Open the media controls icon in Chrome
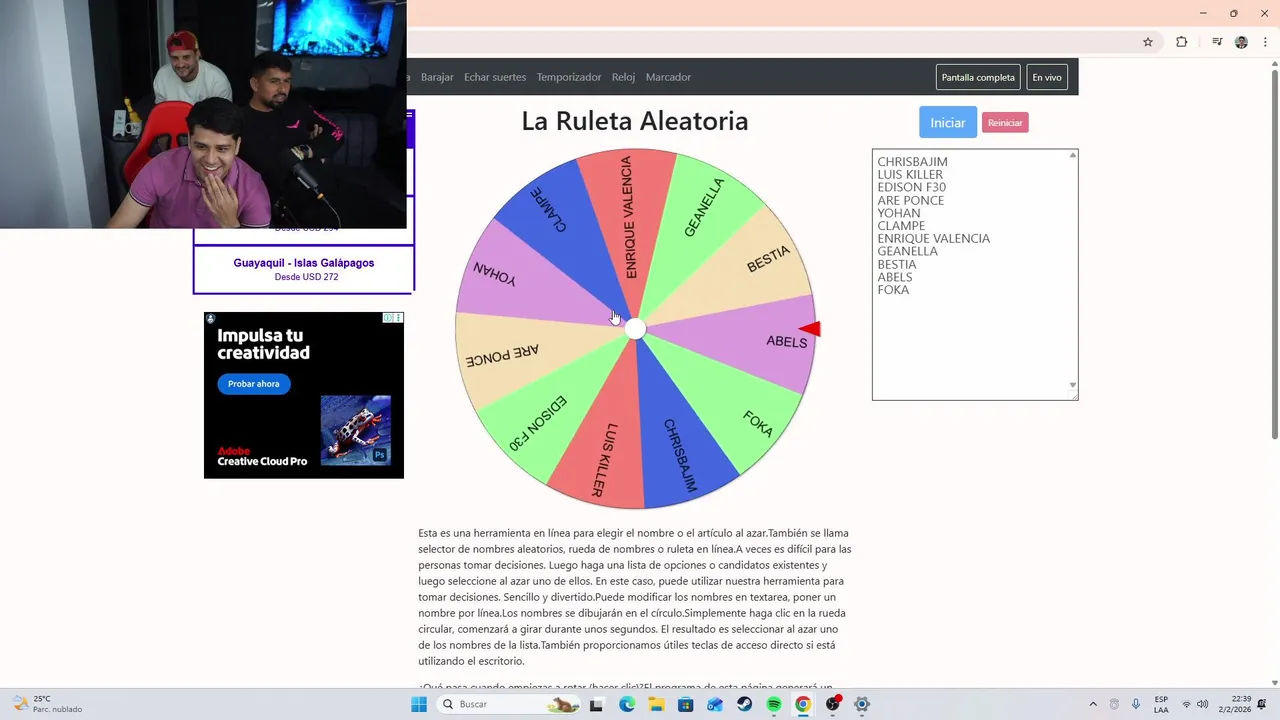1280x720 pixels. (1217, 42)
